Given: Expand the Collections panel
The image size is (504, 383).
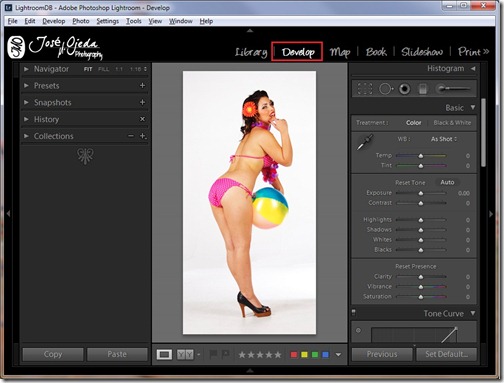Looking at the screenshot, I should pos(26,136).
